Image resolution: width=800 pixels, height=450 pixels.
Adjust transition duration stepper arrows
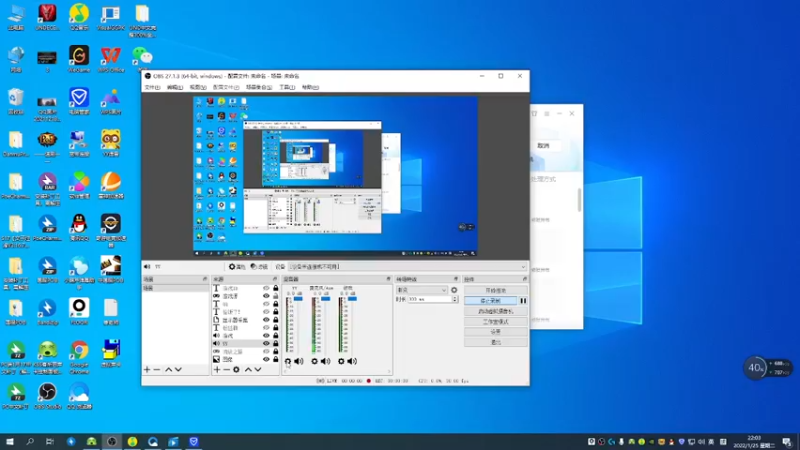pos(455,299)
